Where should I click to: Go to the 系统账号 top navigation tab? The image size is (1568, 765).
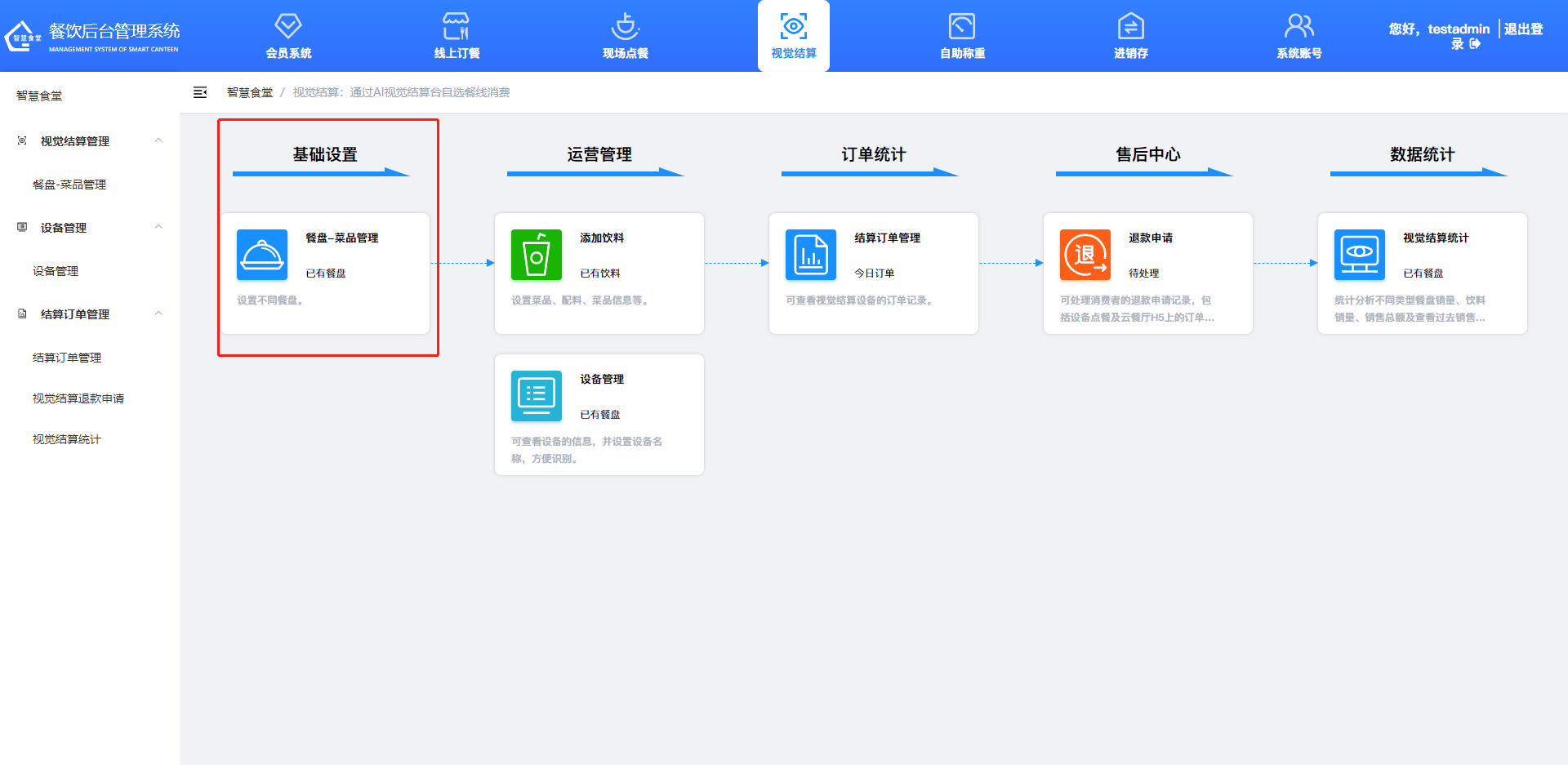point(1299,37)
